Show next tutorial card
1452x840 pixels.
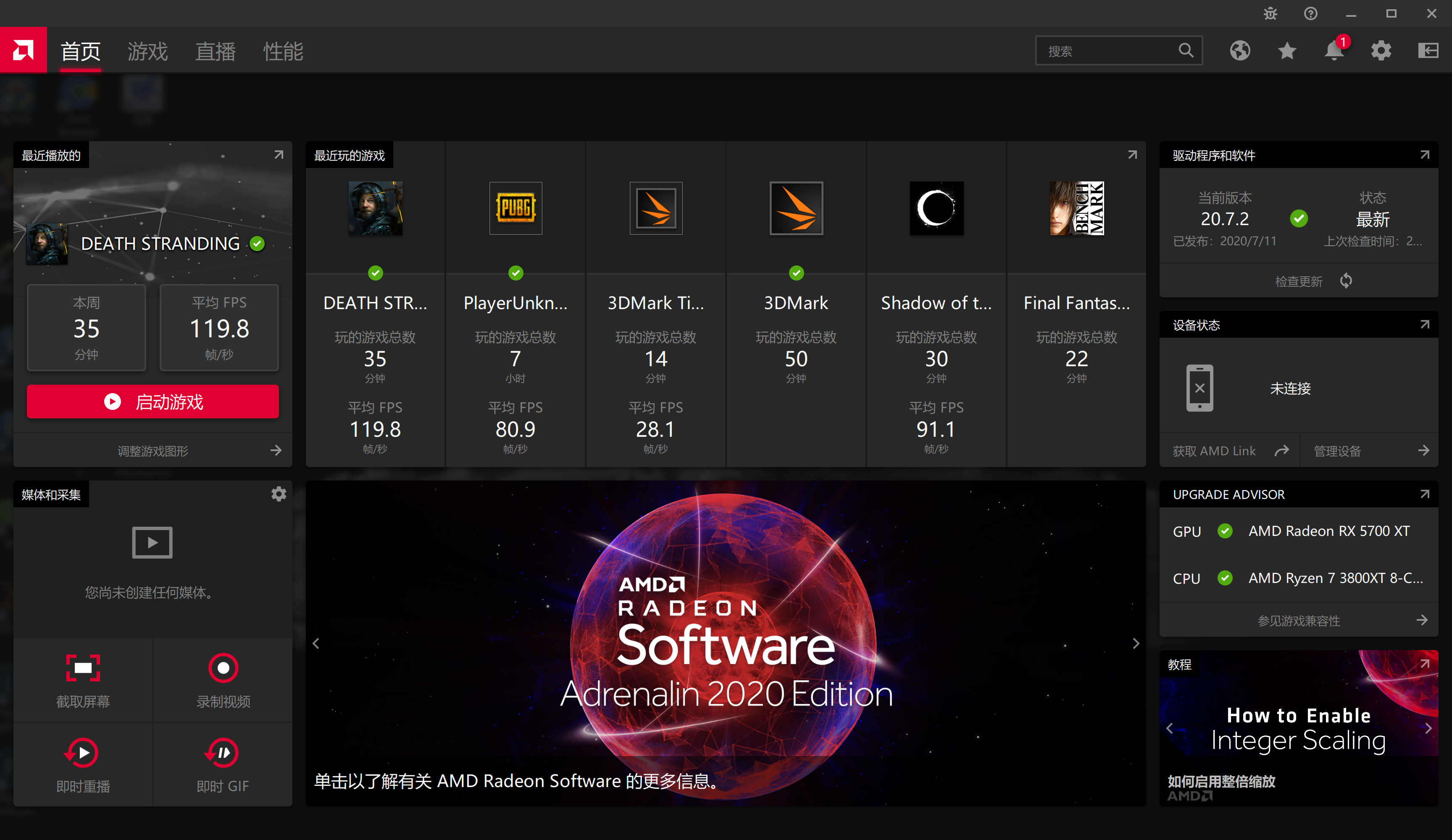point(1428,728)
